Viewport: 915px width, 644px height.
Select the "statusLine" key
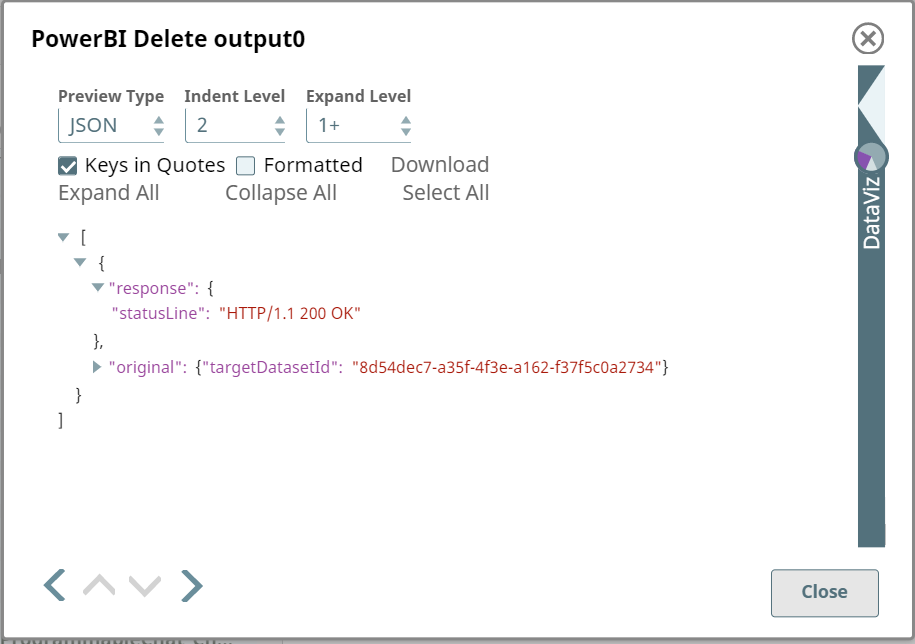pyautogui.click(x=158, y=314)
